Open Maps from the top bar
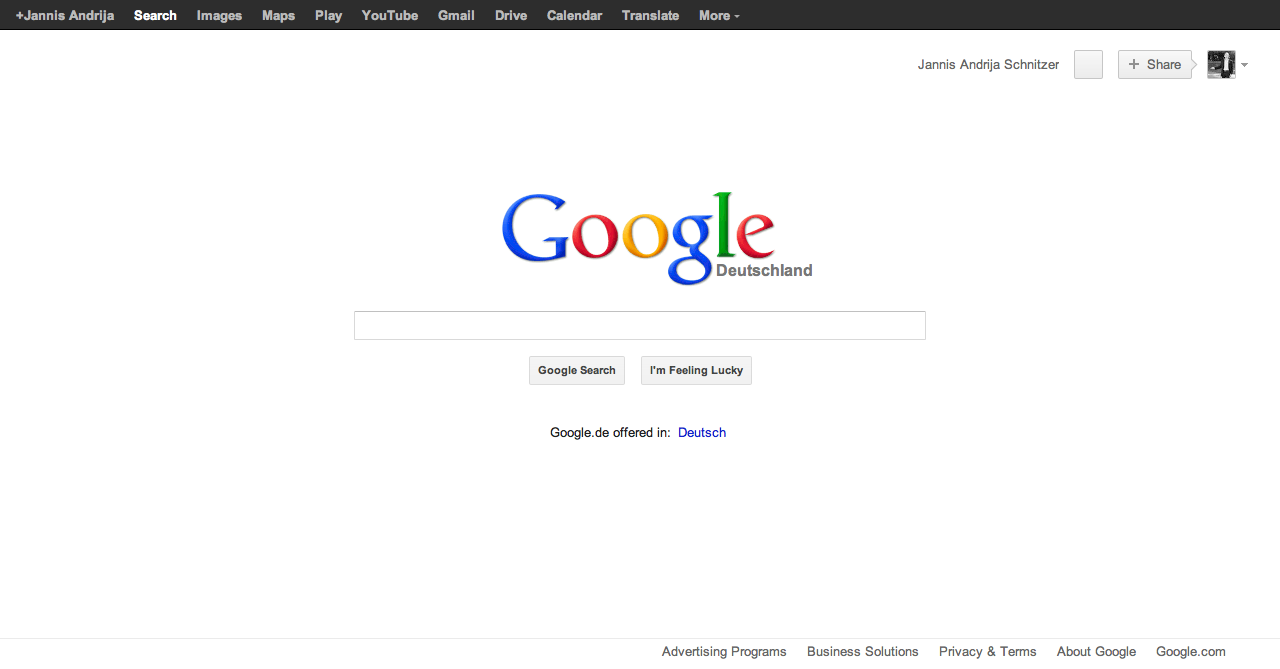 [x=278, y=15]
